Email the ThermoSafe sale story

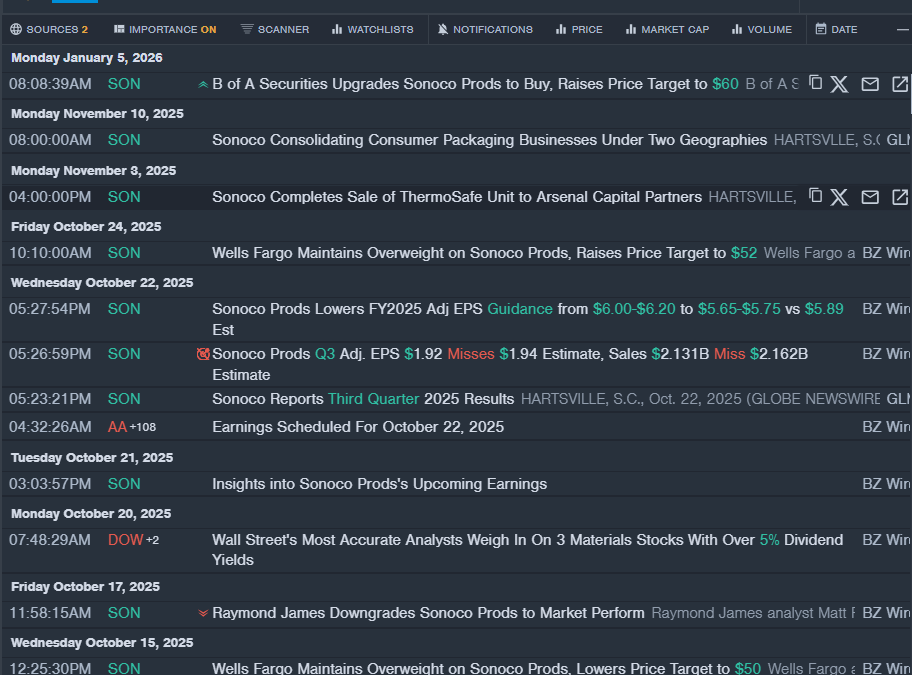pos(870,197)
